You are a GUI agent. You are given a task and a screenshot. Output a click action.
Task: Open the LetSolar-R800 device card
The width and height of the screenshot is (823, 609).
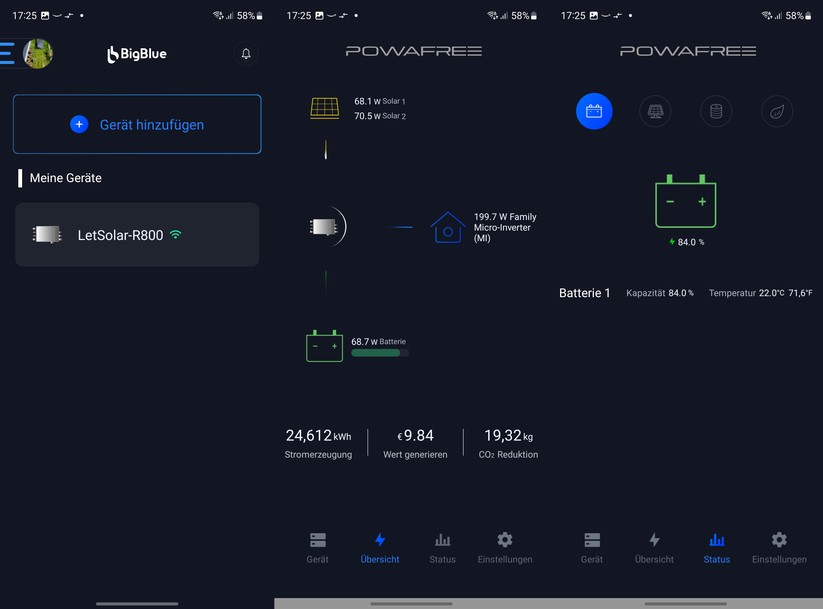137,235
